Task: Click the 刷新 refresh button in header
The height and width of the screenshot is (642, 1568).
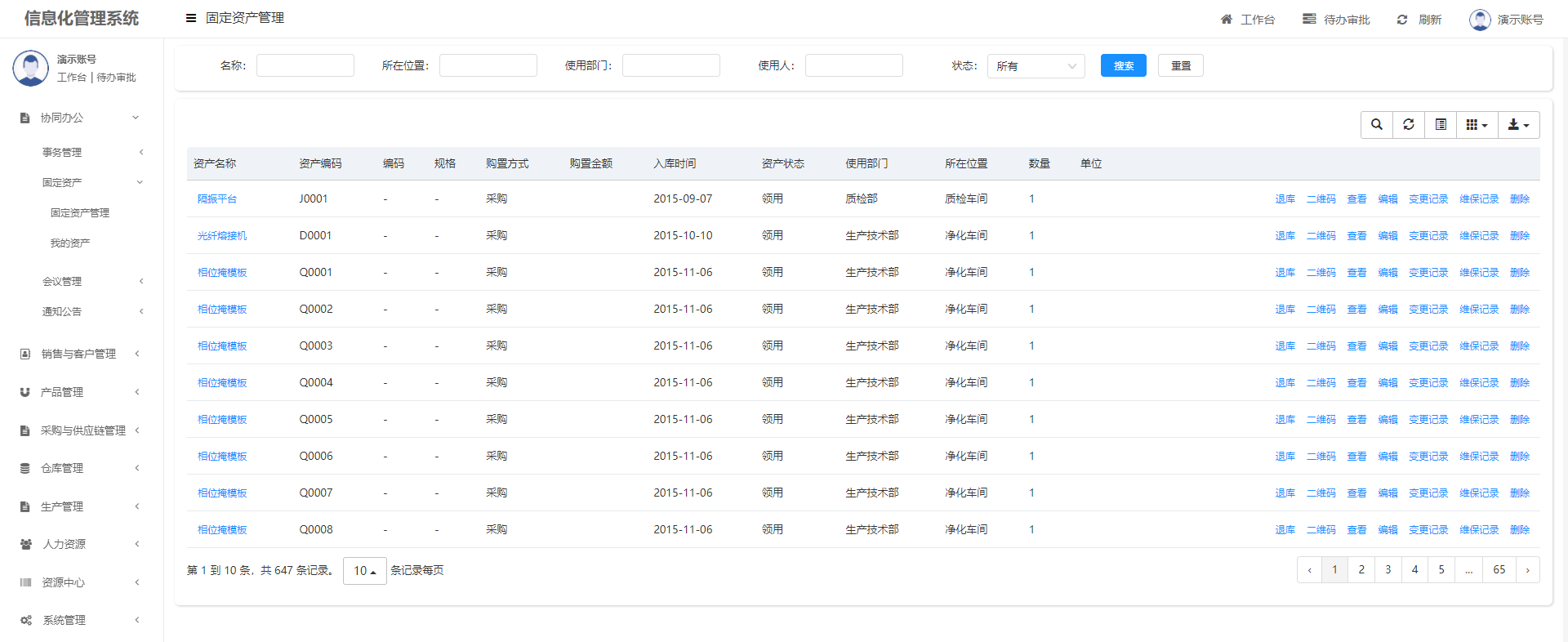Action: (1419, 20)
